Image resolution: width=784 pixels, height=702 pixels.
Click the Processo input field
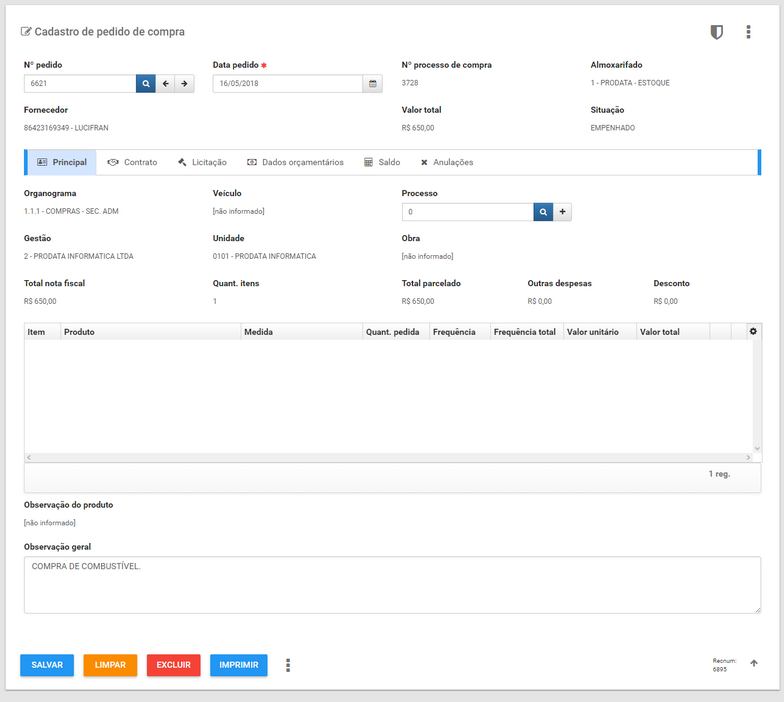tap(468, 212)
